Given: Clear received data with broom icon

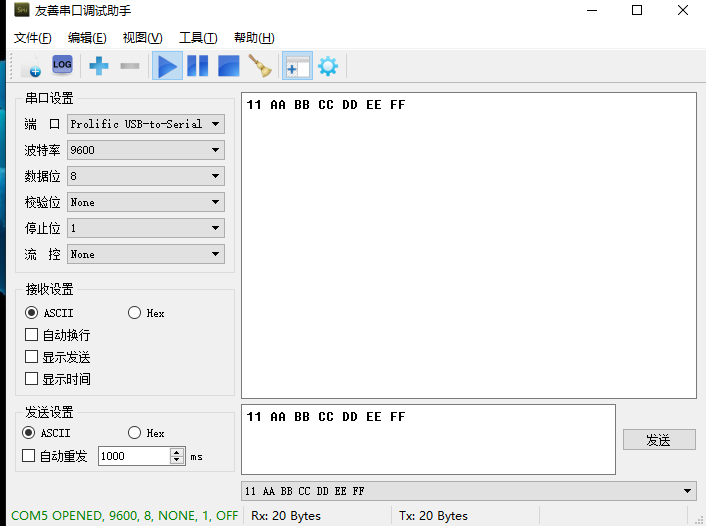Looking at the screenshot, I should 260,66.
